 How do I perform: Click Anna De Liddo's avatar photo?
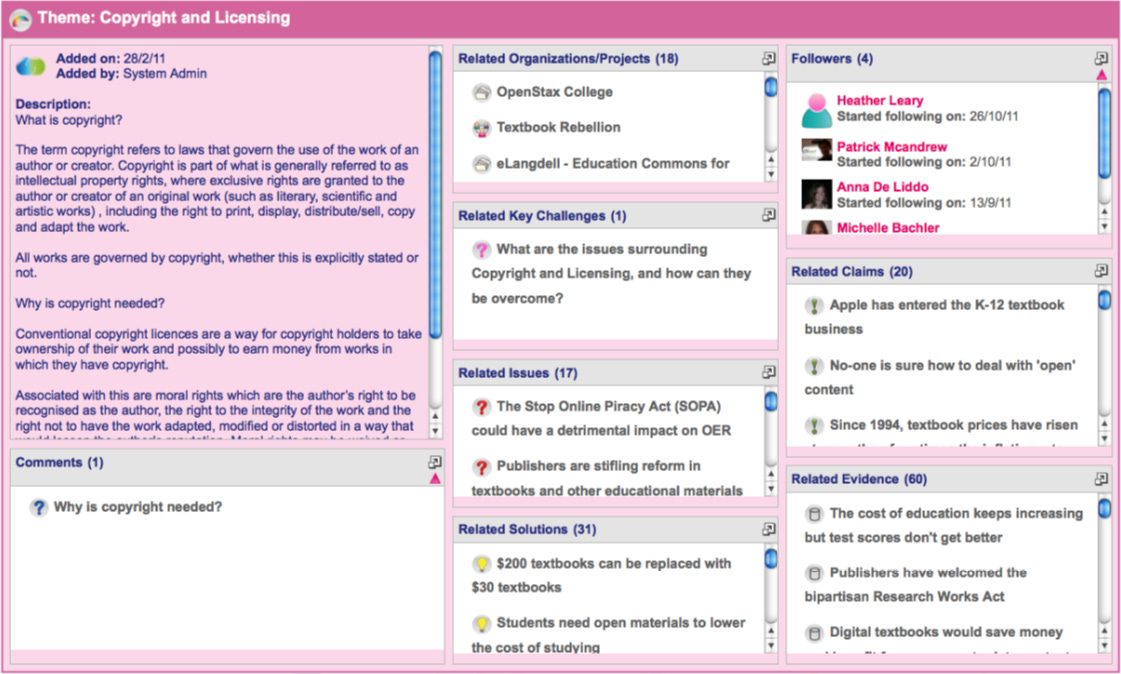coord(816,194)
